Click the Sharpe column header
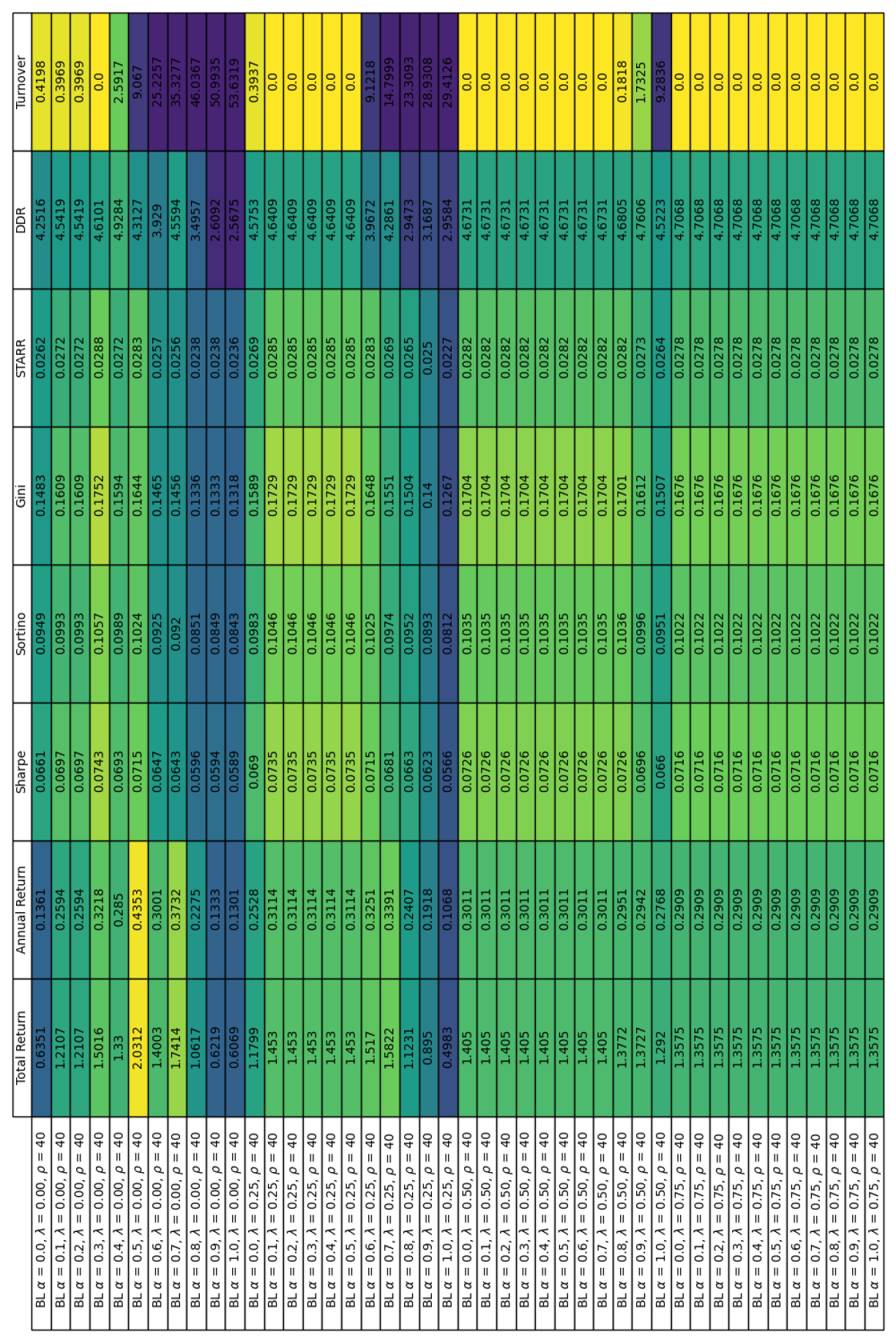This screenshot has width=896, height=1344. 23,772
